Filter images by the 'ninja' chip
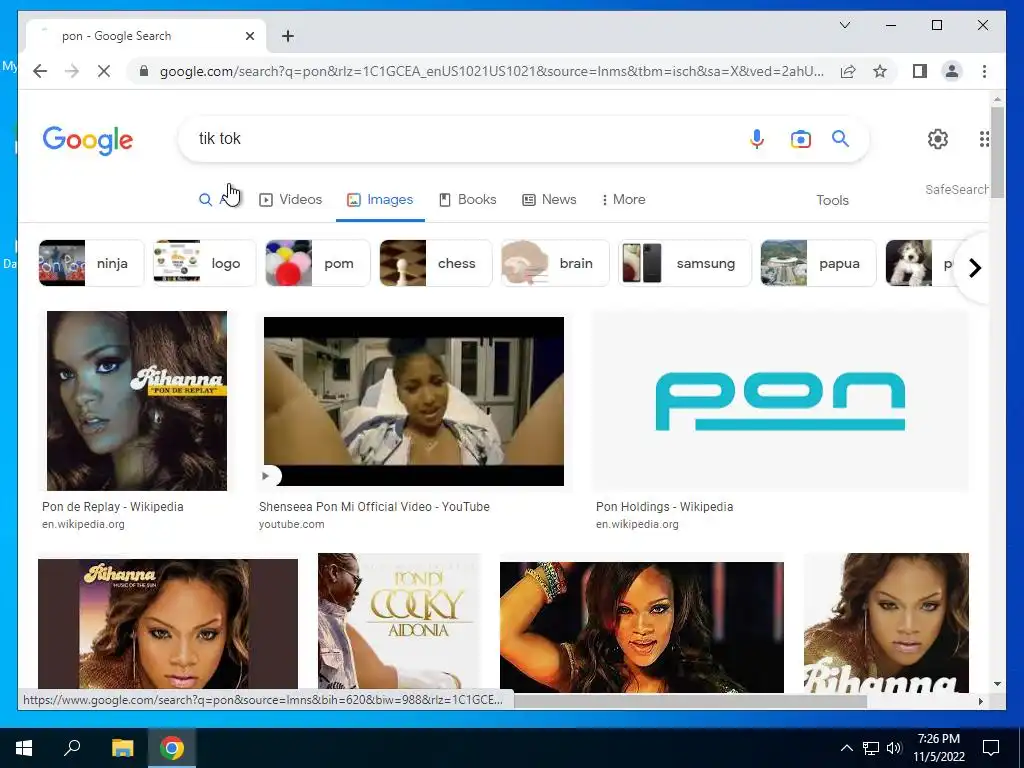This screenshot has height=768, width=1024. (91, 263)
